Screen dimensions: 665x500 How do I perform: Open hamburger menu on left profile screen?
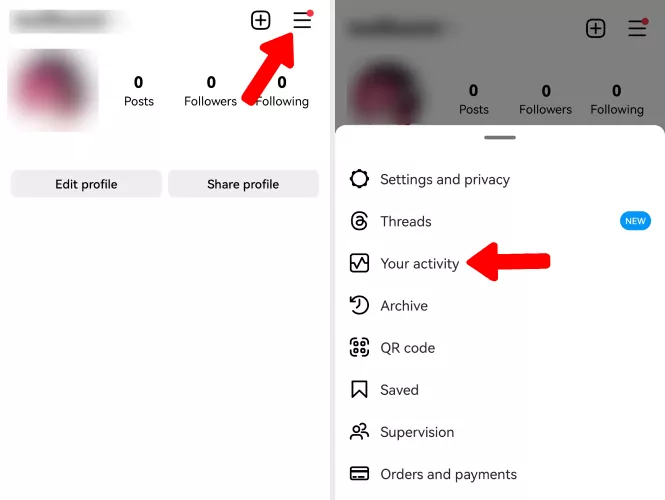point(302,20)
